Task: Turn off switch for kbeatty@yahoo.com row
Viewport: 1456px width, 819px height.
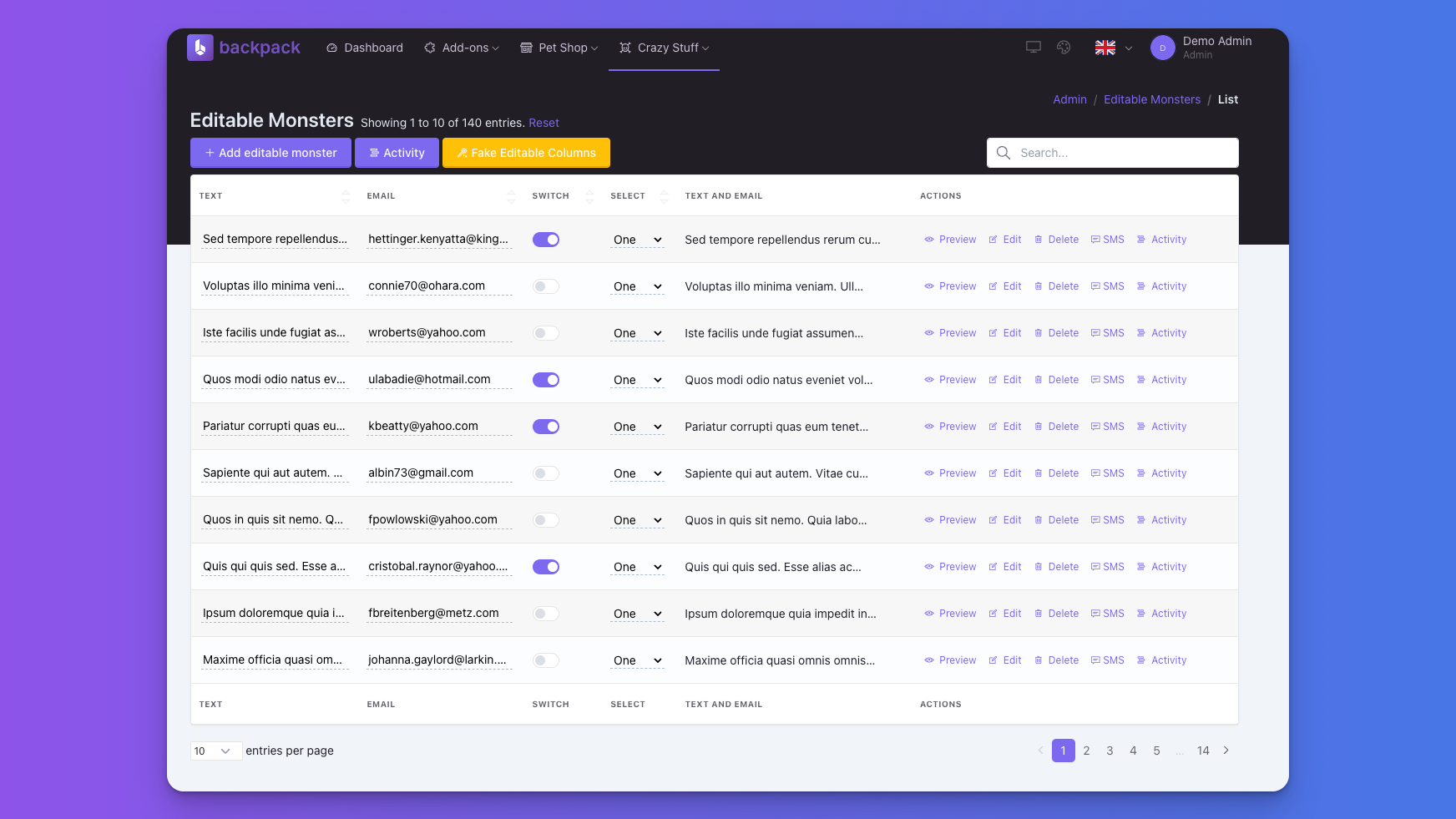Action: click(546, 427)
